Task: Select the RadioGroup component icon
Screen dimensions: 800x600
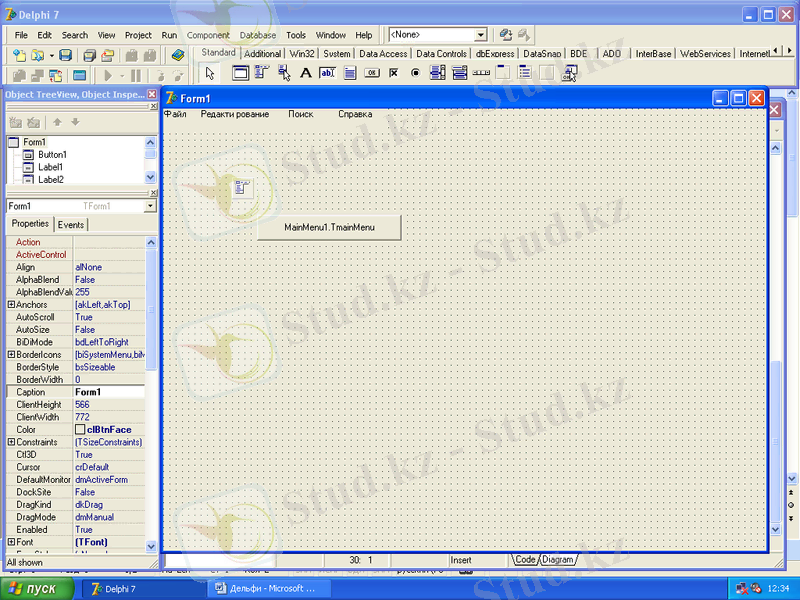Action: pos(525,73)
